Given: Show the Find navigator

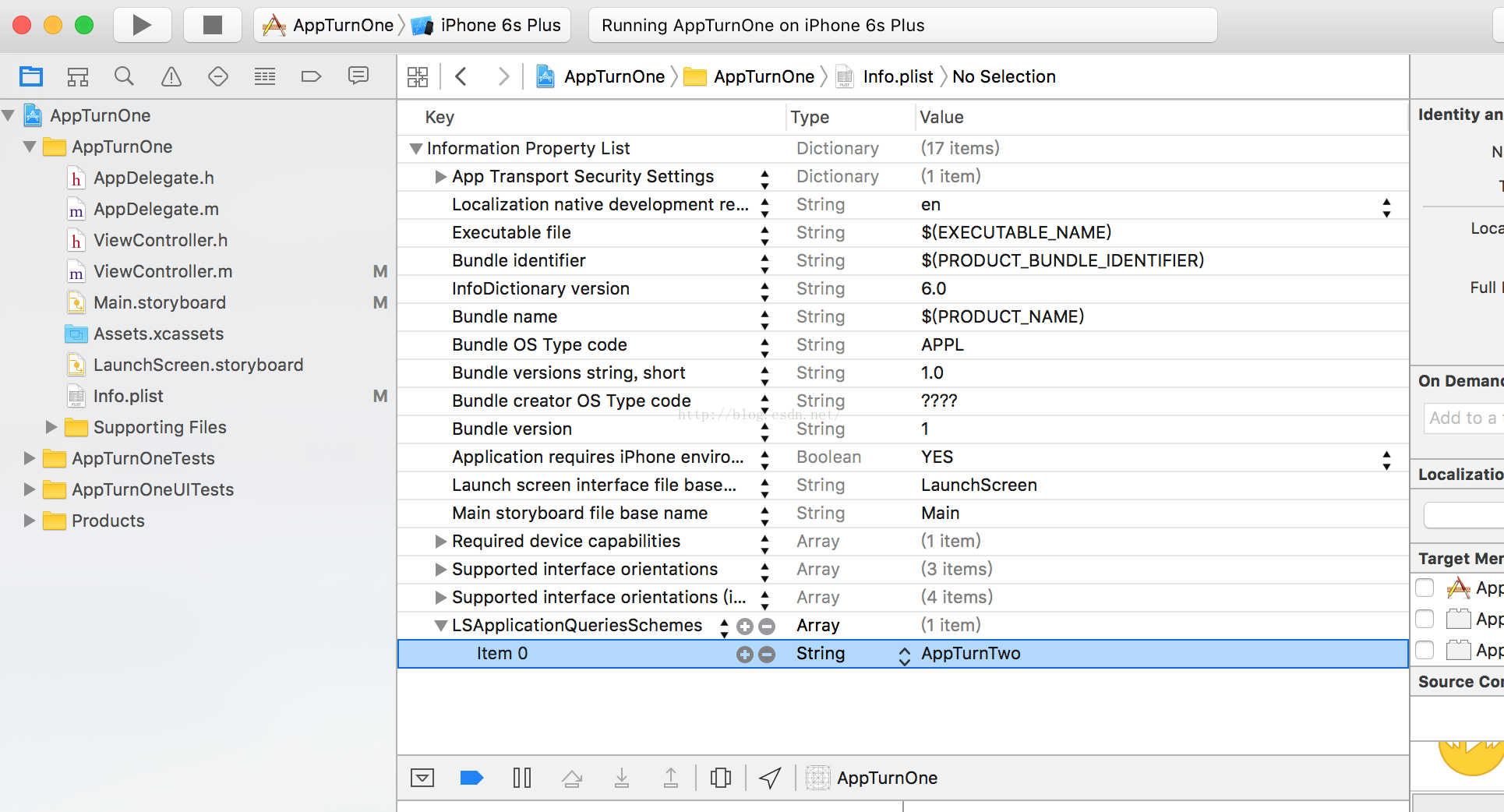Looking at the screenshot, I should (124, 76).
